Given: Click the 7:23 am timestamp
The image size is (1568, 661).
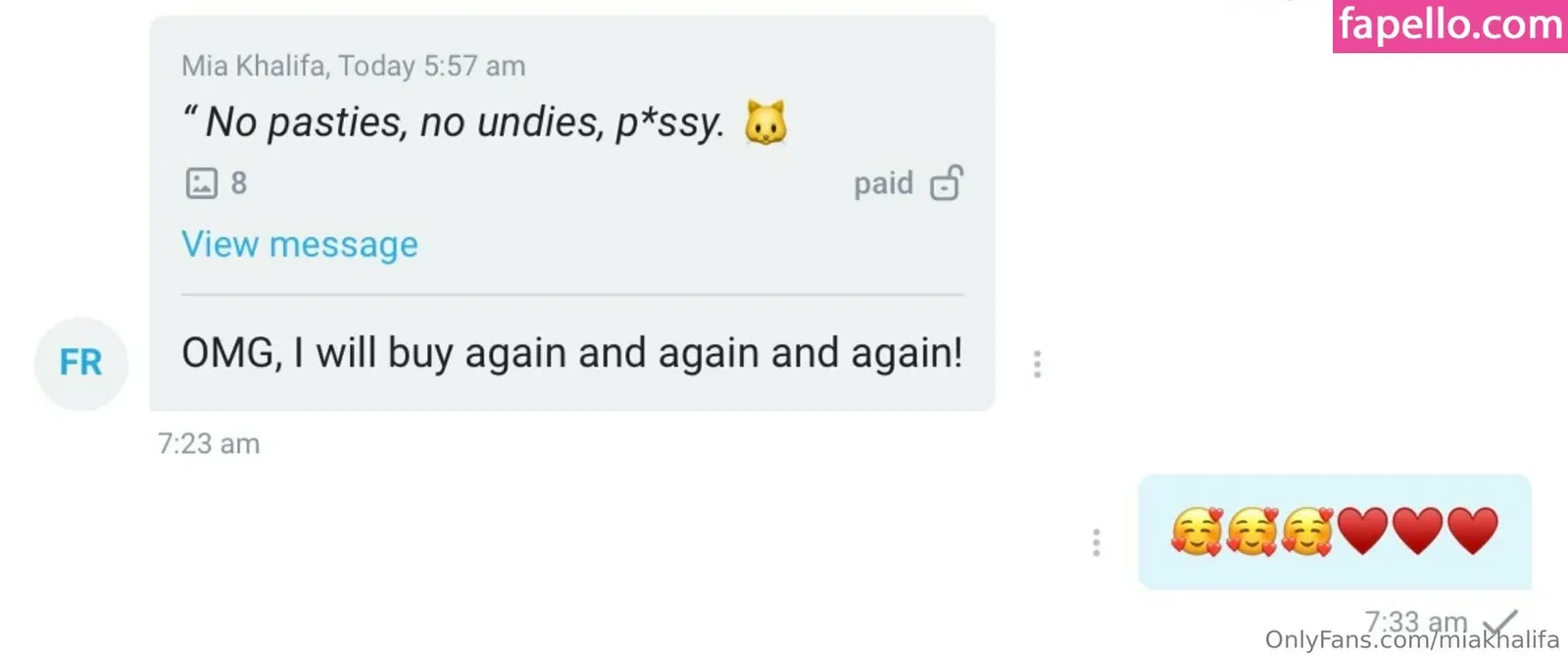Looking at the screenshot, I should click(209, 444).
